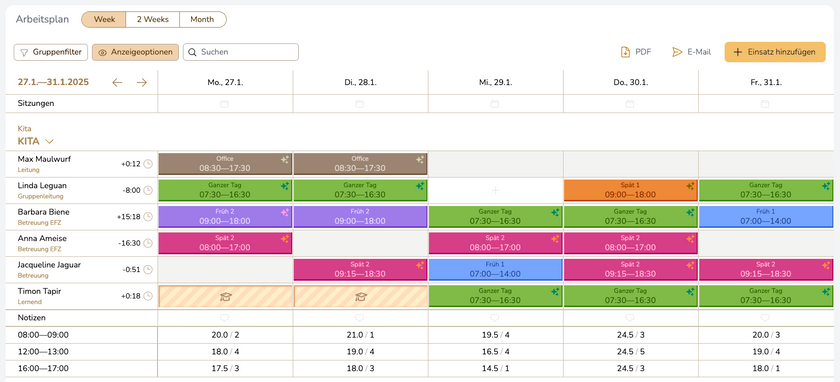Open Barbara Biene Friday Früh 1 shift
Screen dimensions: 840x382
tap(765, 217)
